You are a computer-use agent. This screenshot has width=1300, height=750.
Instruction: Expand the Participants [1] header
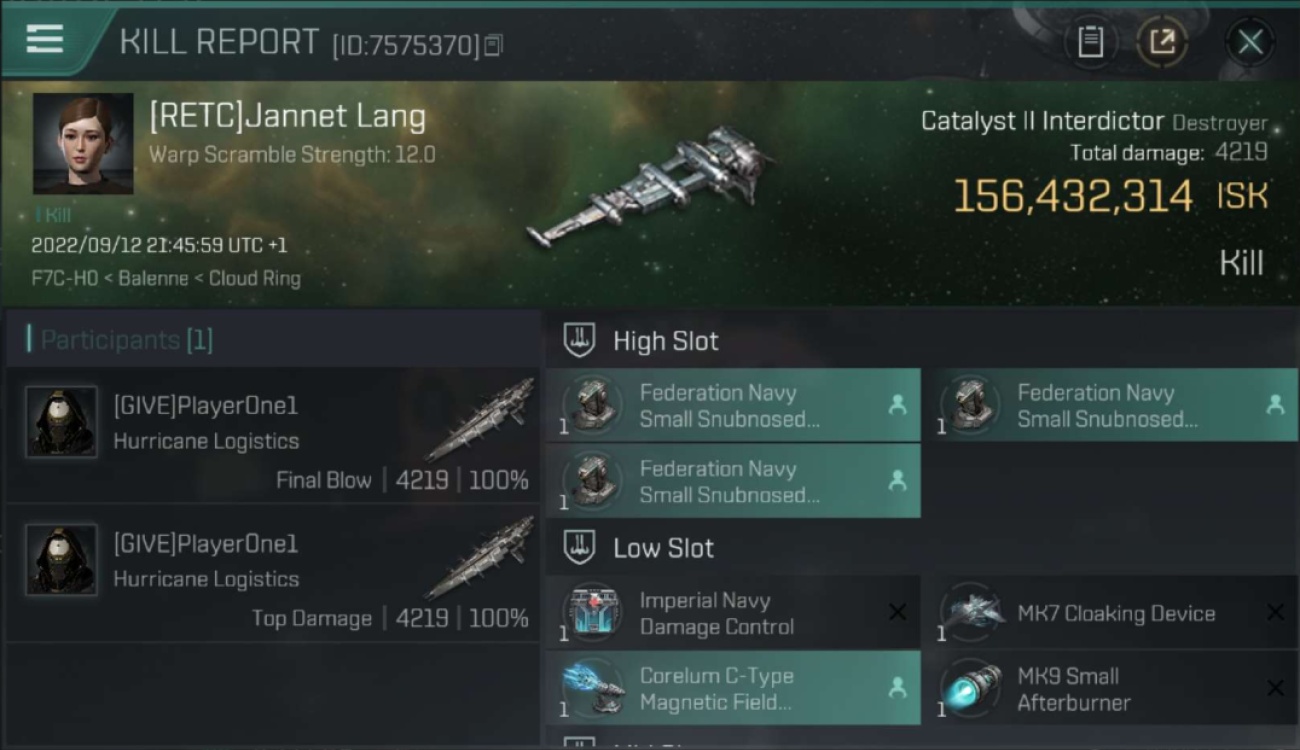pos(120,340)
